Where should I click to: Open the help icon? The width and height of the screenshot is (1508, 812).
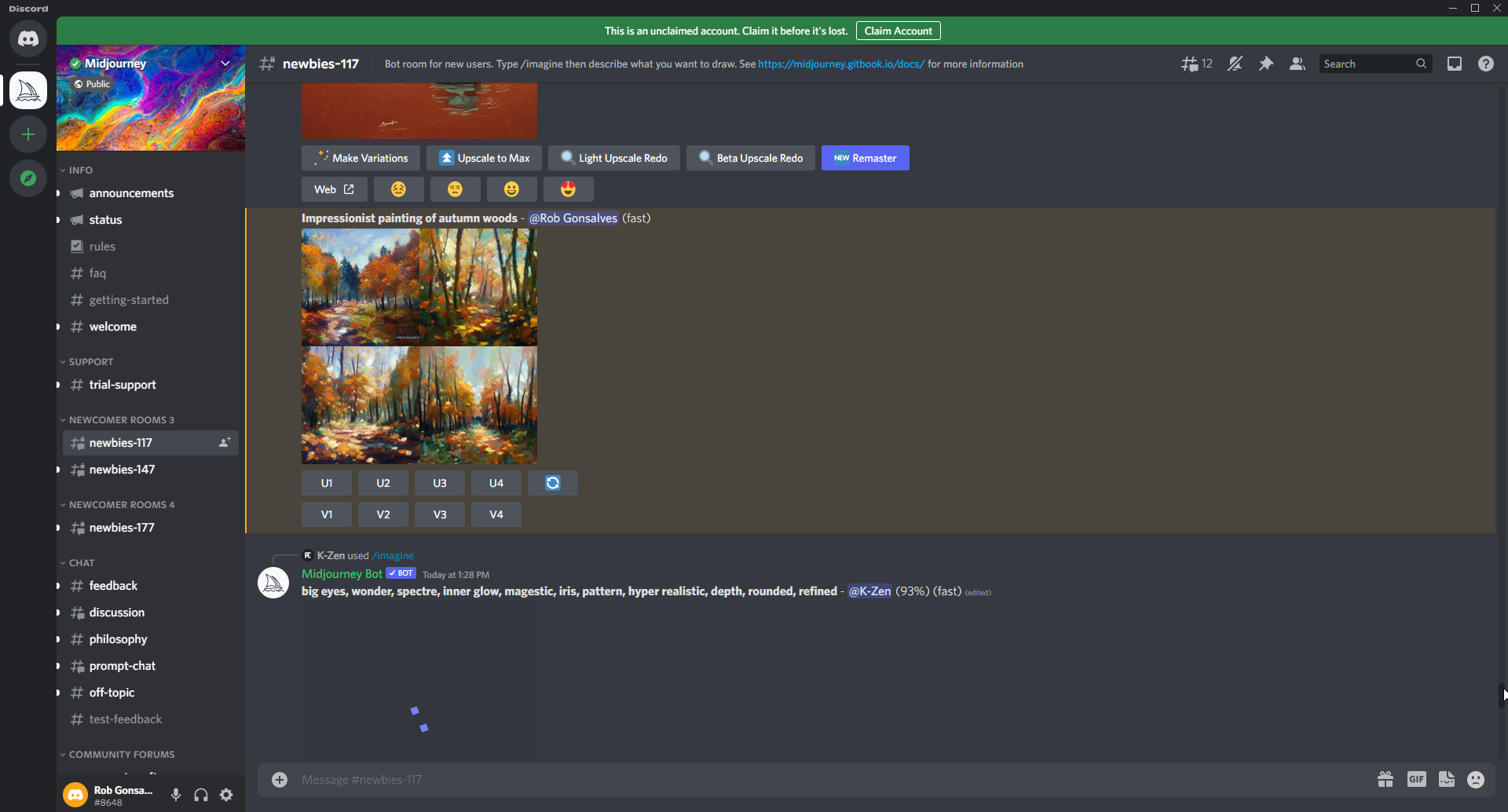1486,64
